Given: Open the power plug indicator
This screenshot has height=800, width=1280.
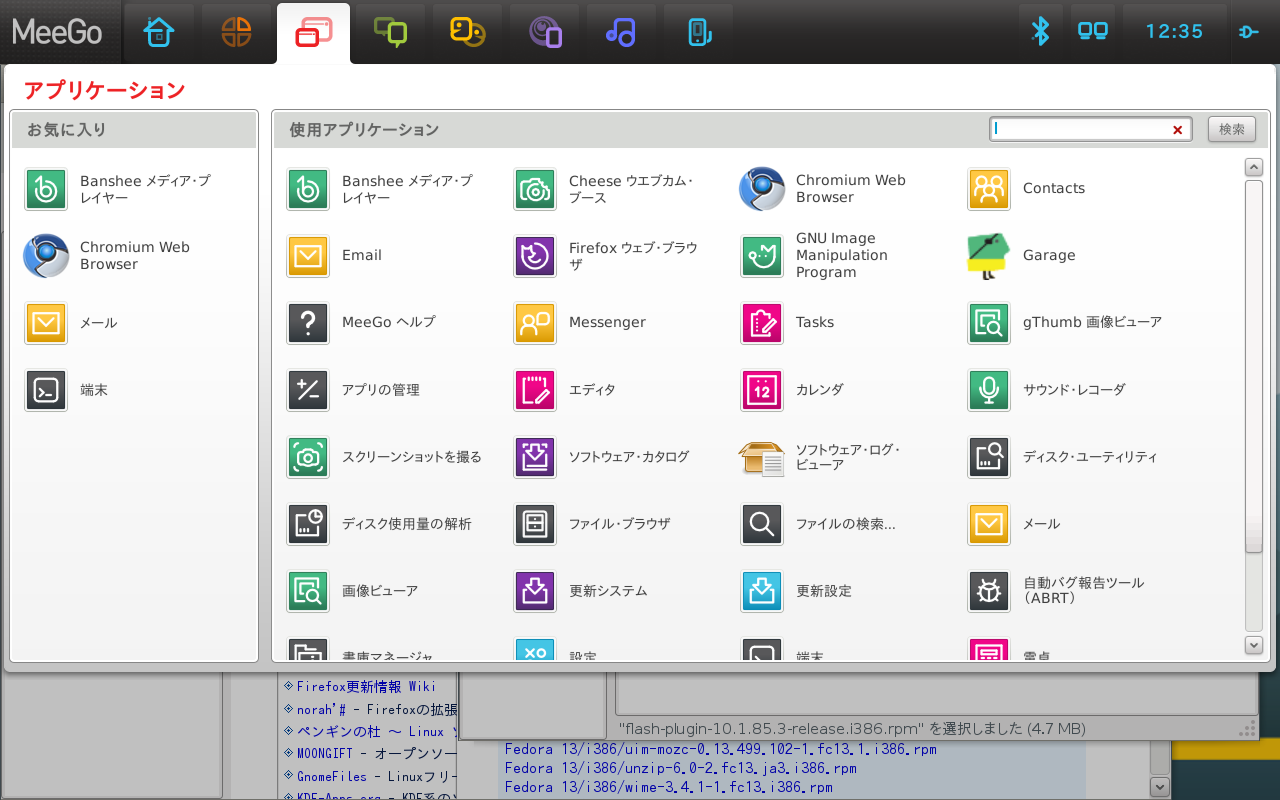Looking at the screenshot, I should pos(1250,32).
